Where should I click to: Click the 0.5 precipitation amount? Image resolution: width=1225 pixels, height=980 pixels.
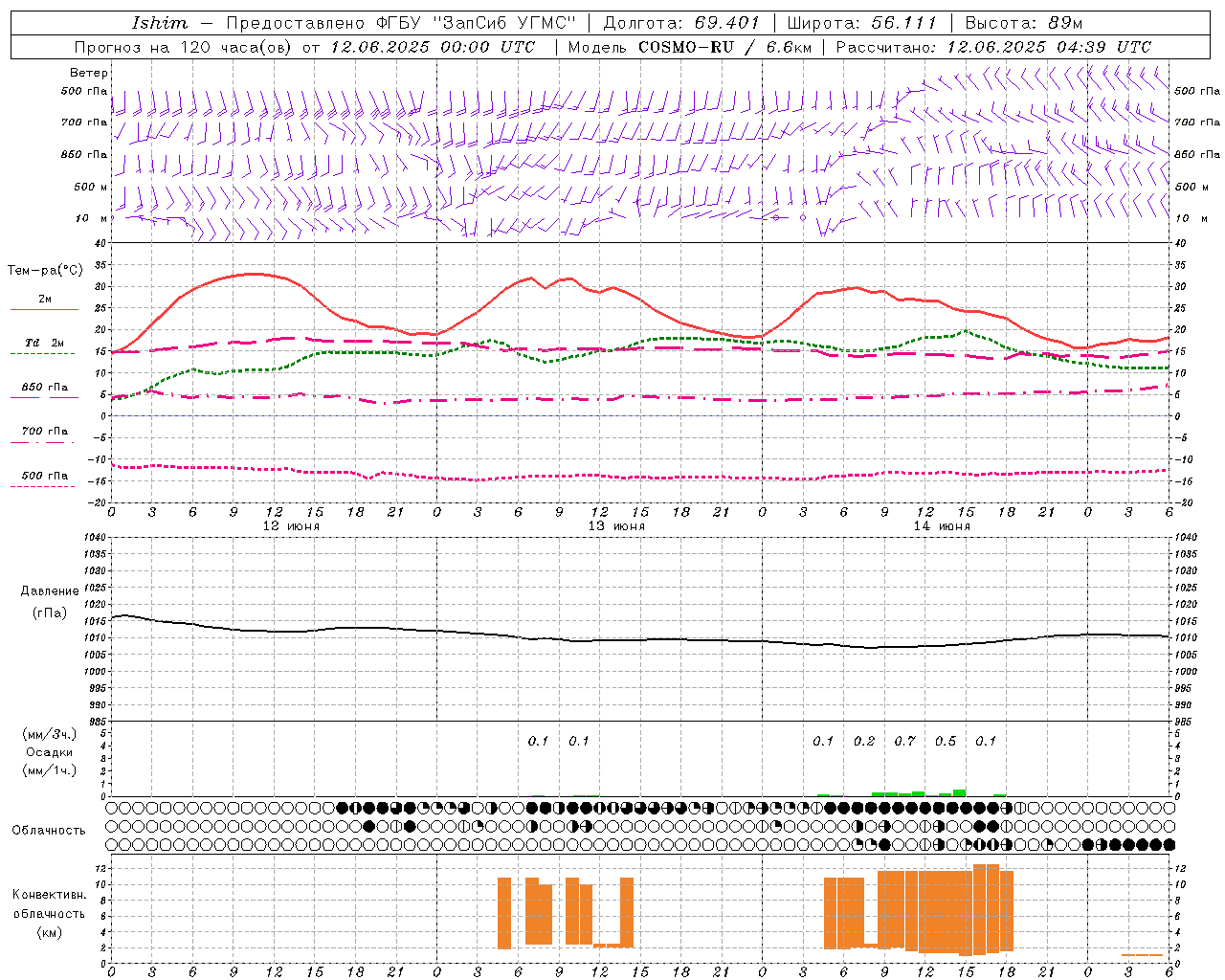tap(946, 741)
